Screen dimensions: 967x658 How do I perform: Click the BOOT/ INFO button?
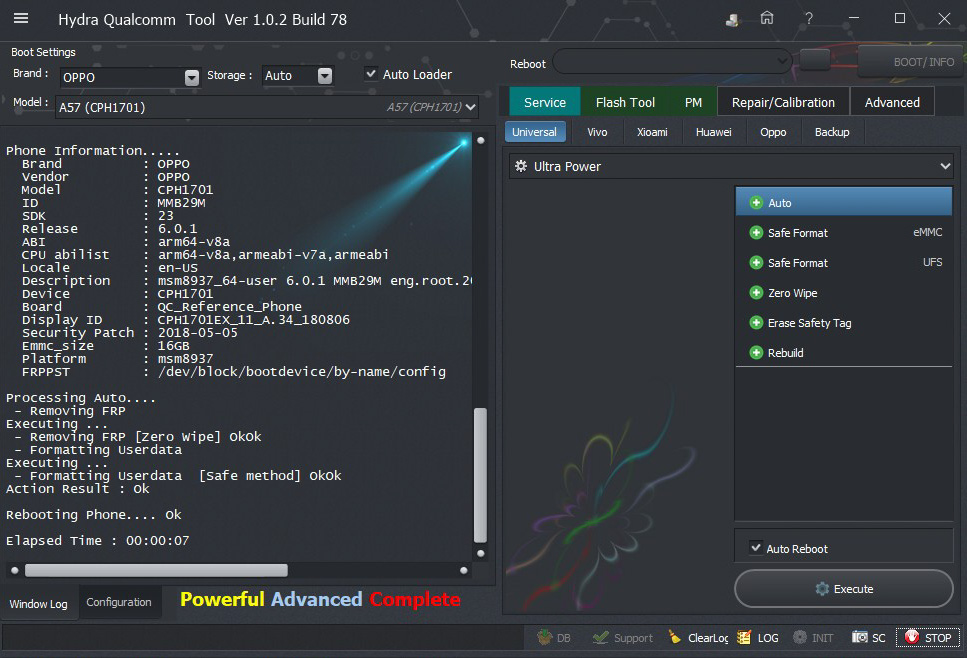[x=912, y=62]
